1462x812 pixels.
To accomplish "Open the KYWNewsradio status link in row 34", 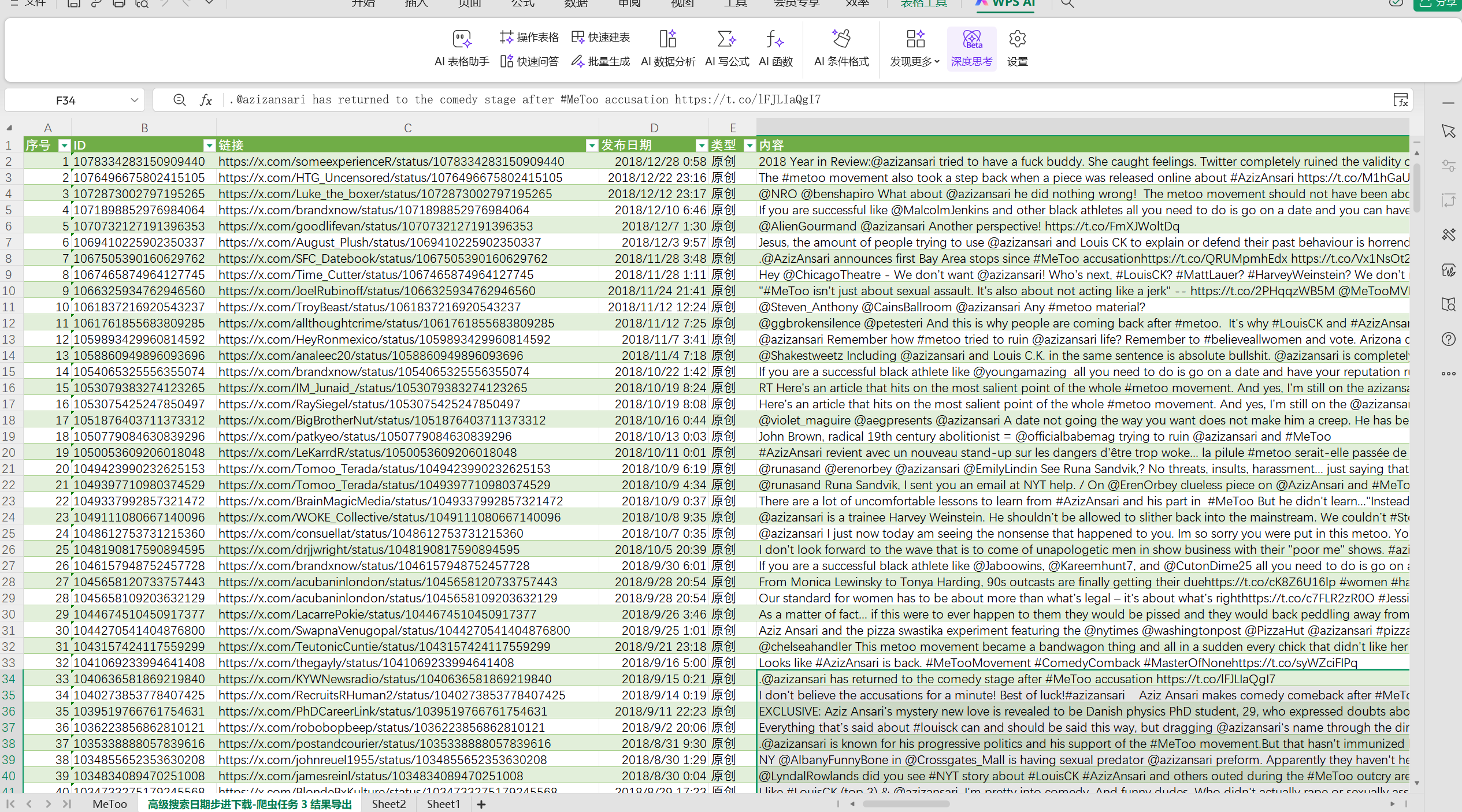I will [x=385, y=679].
